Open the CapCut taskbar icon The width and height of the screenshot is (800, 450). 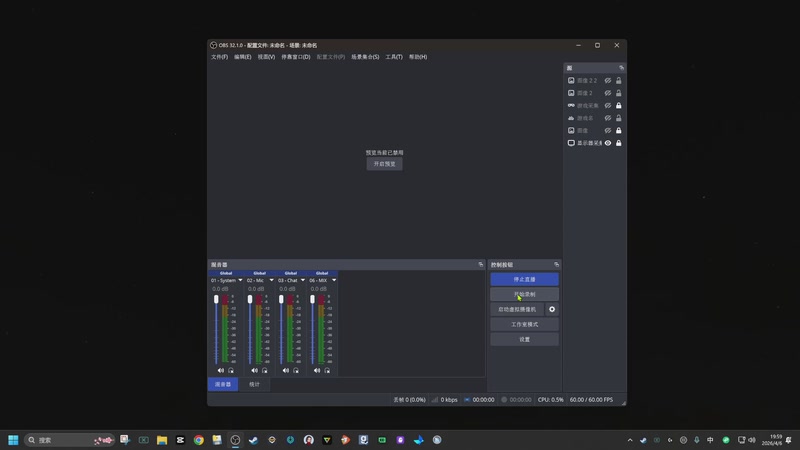(x=180, y=440)
